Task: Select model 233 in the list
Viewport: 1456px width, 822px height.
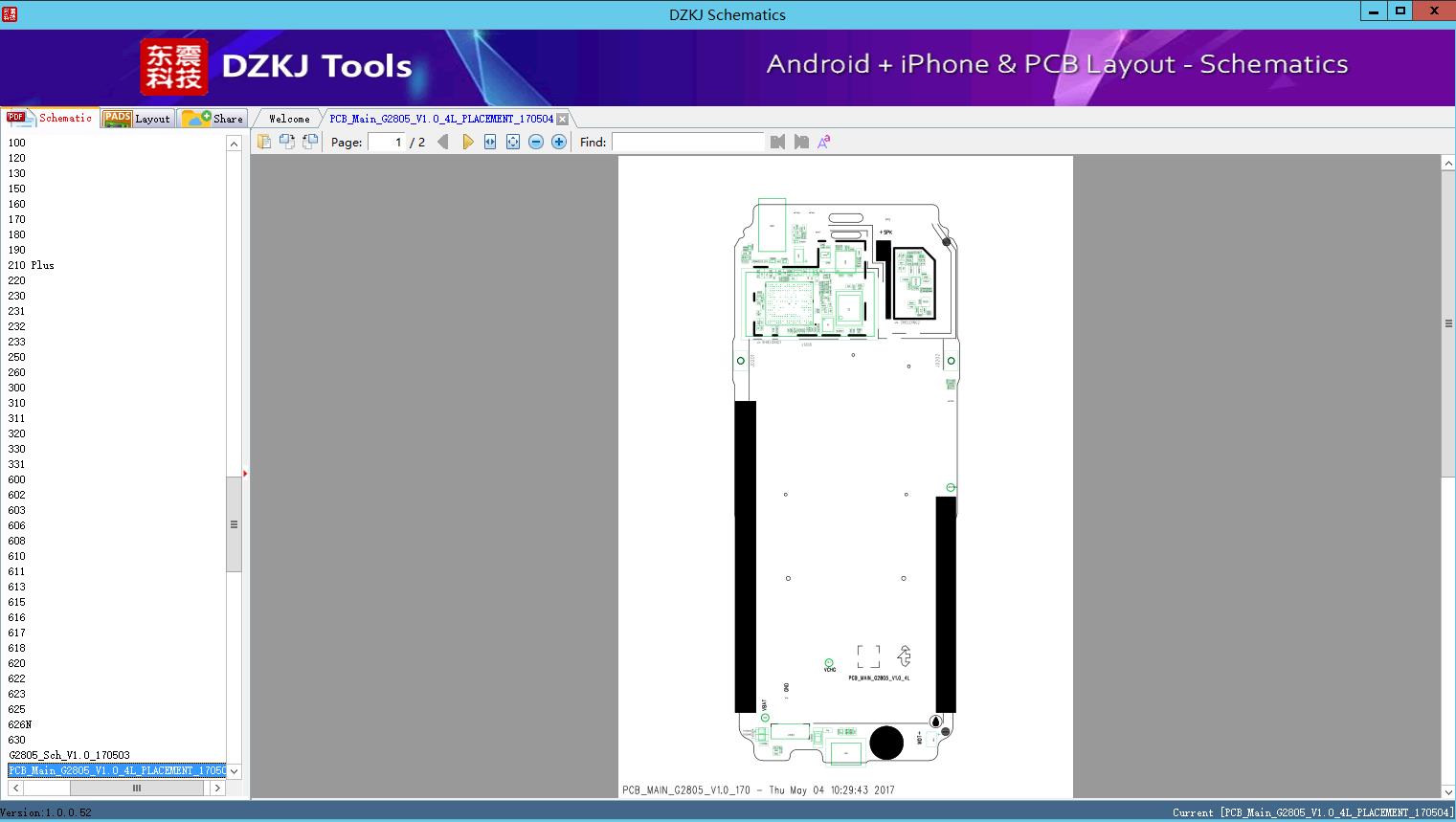Action: (x=17, y=342)
